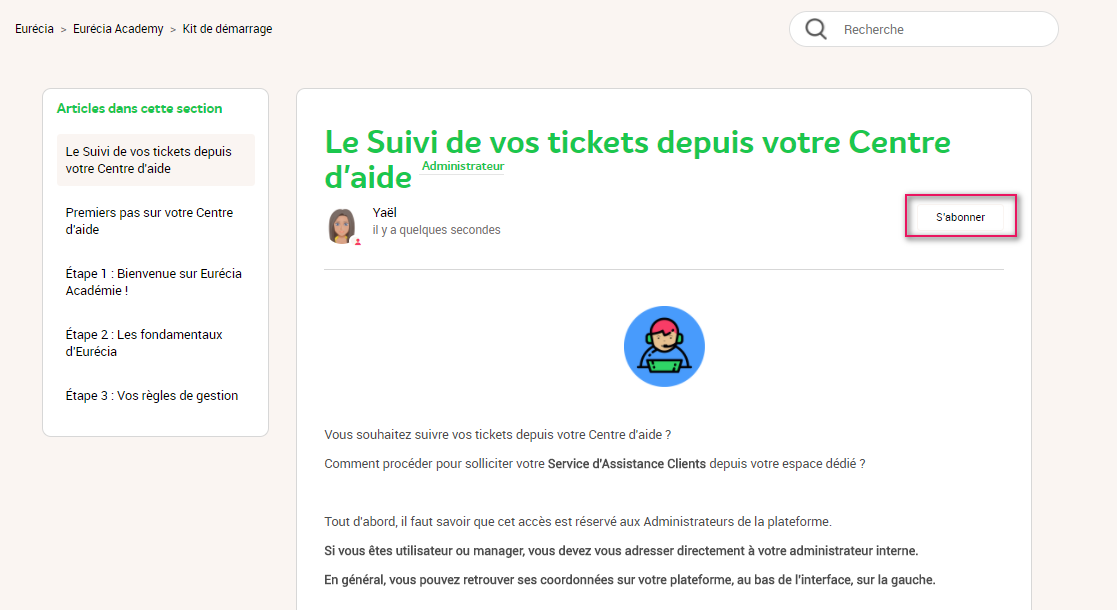Subscribe with the S'abonner button
This screenshot has width=1117, height=610.
[x=960, y=217]
